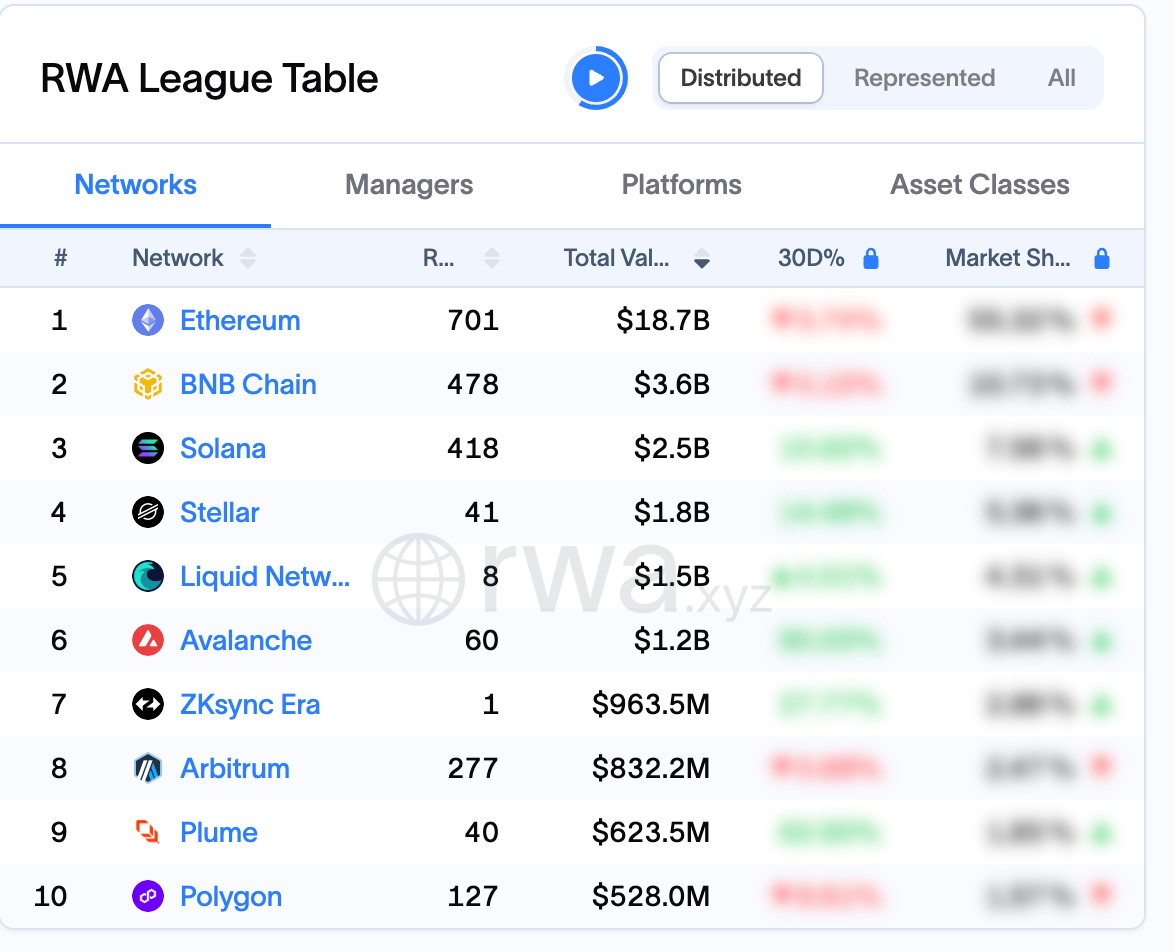
Task: Click the 701 count for Ethereum
Action: [x=473, y=321]
